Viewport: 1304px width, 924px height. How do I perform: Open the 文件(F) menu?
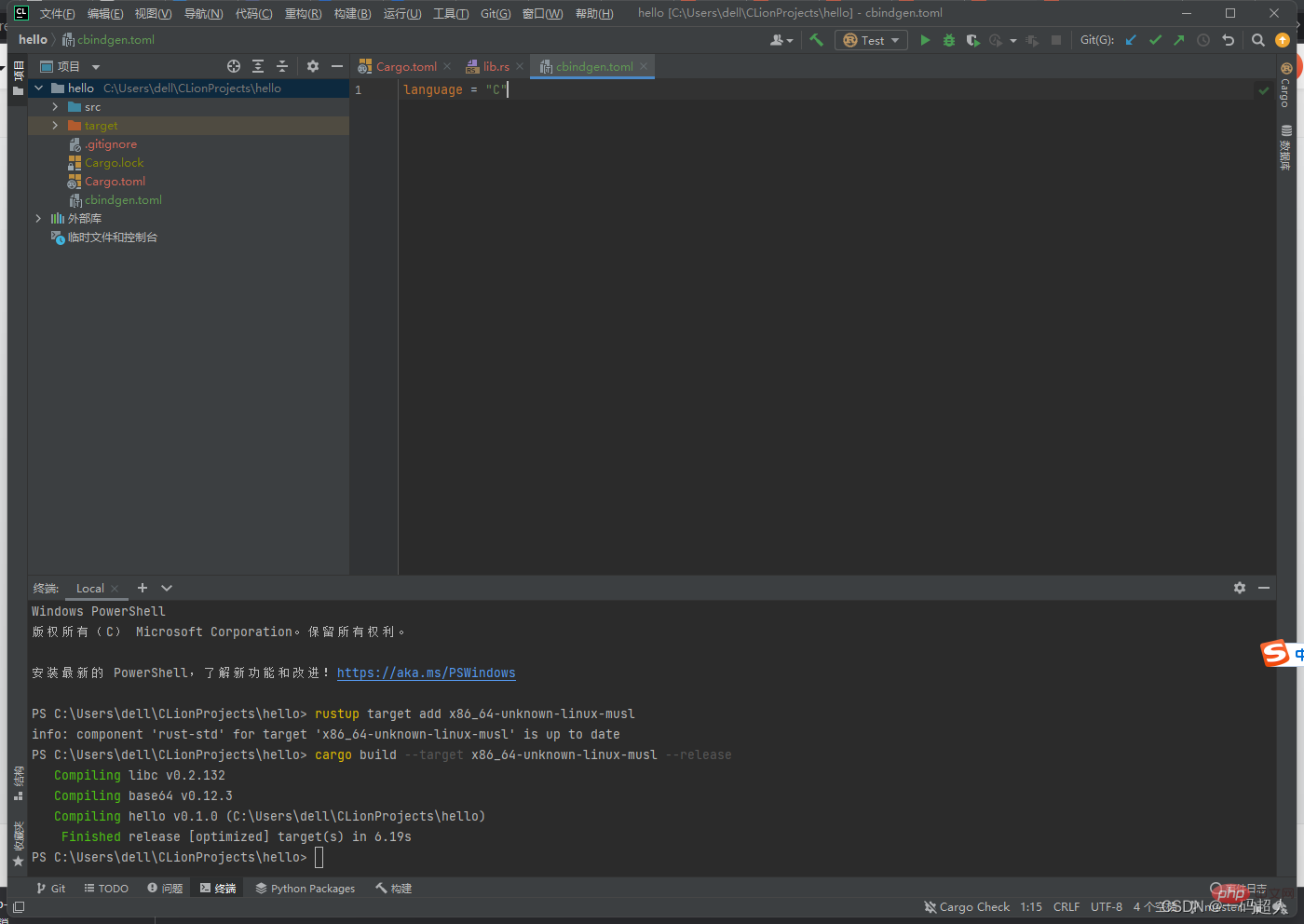[57, 13]
